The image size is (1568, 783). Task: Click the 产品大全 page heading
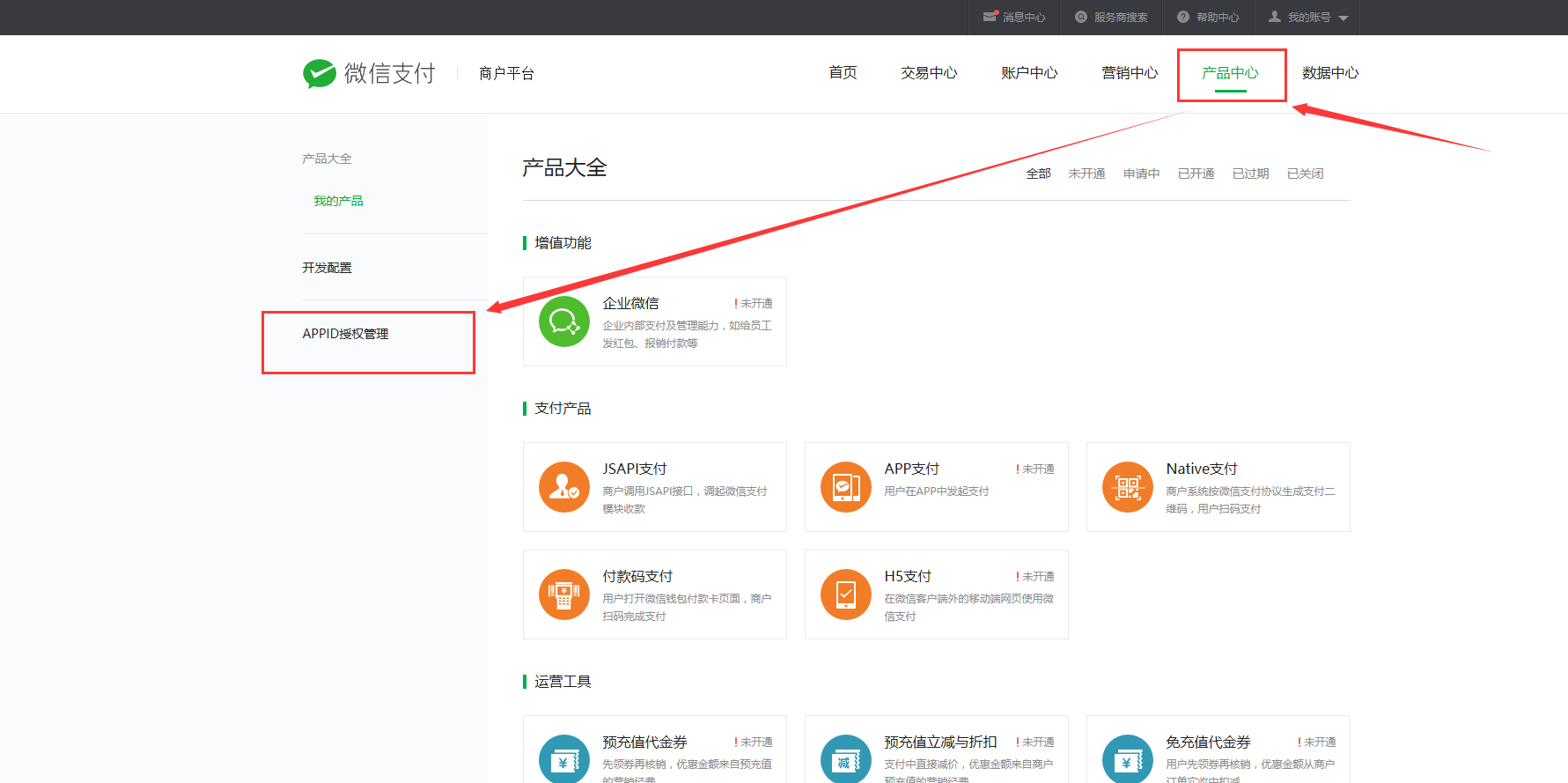tap(564, 168)
